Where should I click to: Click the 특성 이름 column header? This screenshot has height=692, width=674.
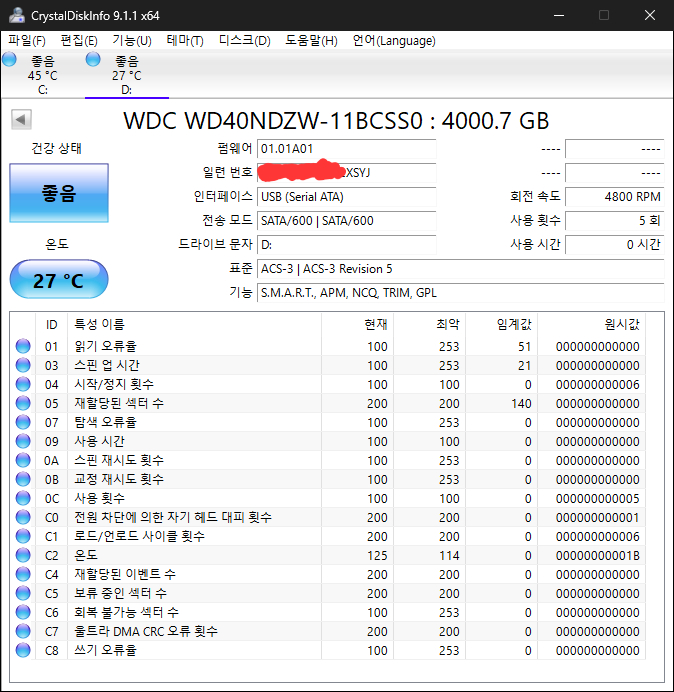coord(194,324)
